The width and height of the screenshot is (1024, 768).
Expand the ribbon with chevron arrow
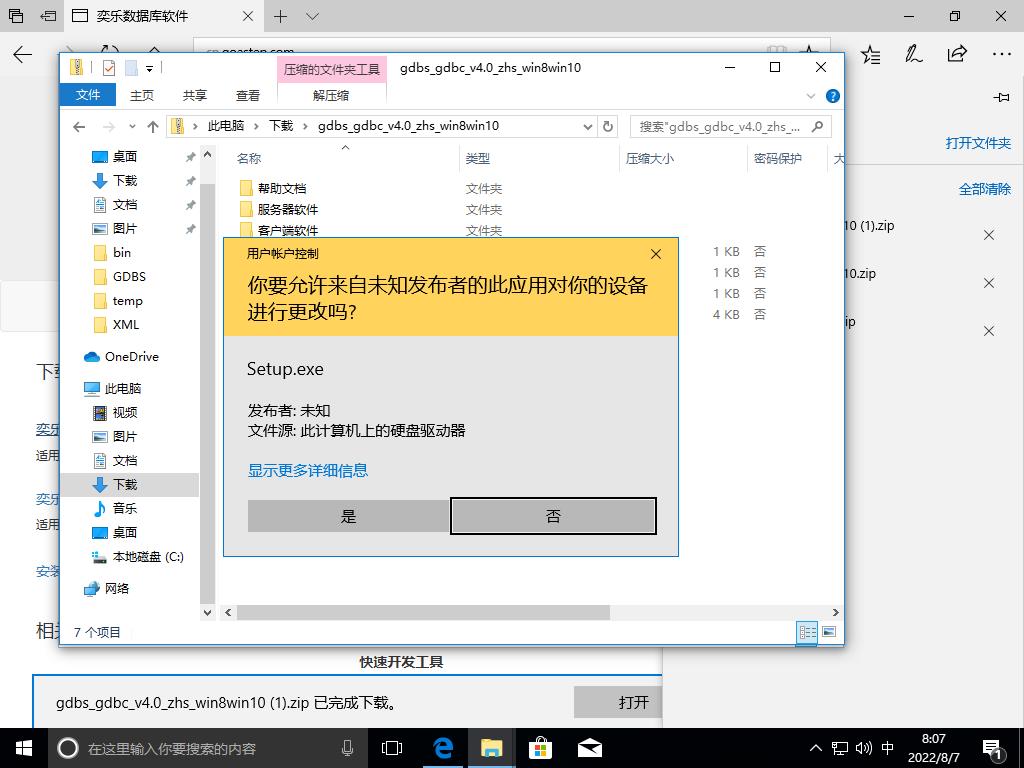tap(812, 96)
